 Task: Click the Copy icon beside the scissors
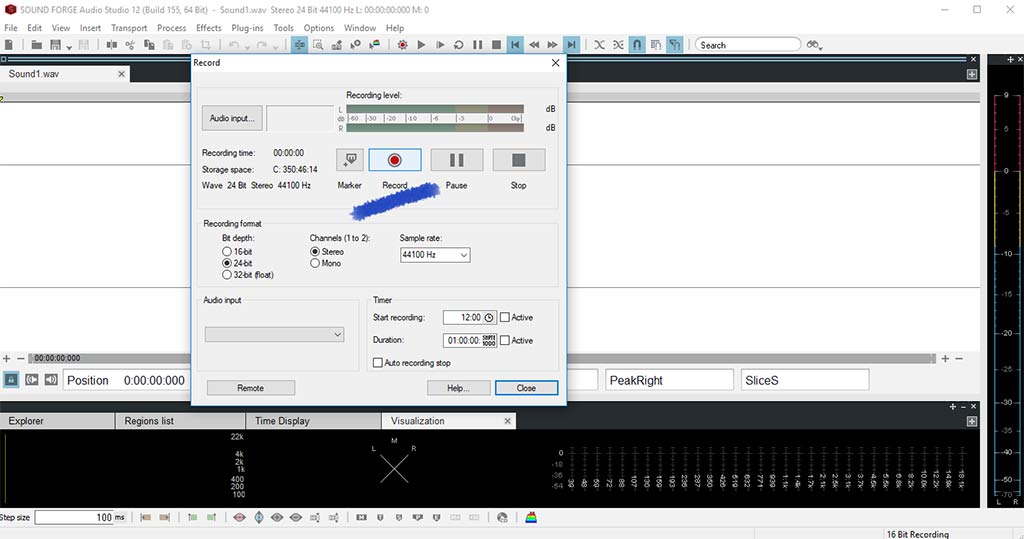coord(150,45)
